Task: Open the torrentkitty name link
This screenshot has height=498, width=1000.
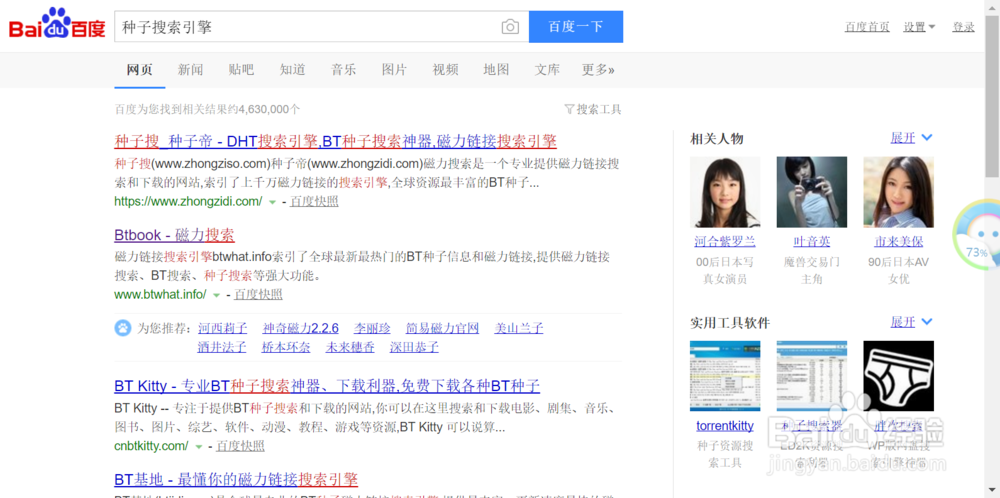Action: [x=725, y=426]
